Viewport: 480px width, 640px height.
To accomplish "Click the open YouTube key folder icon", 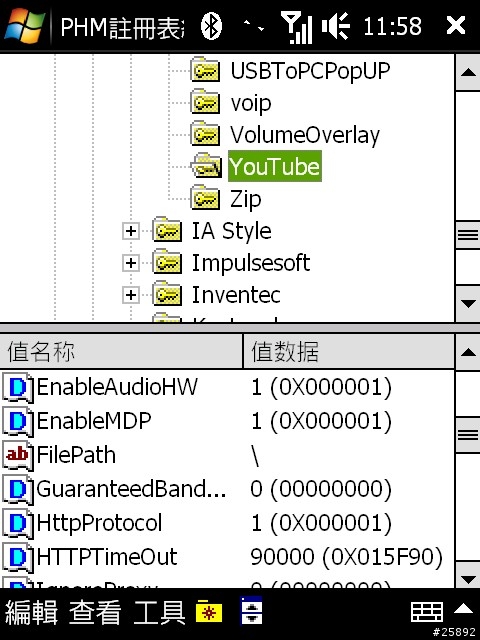I will (206, 166).
